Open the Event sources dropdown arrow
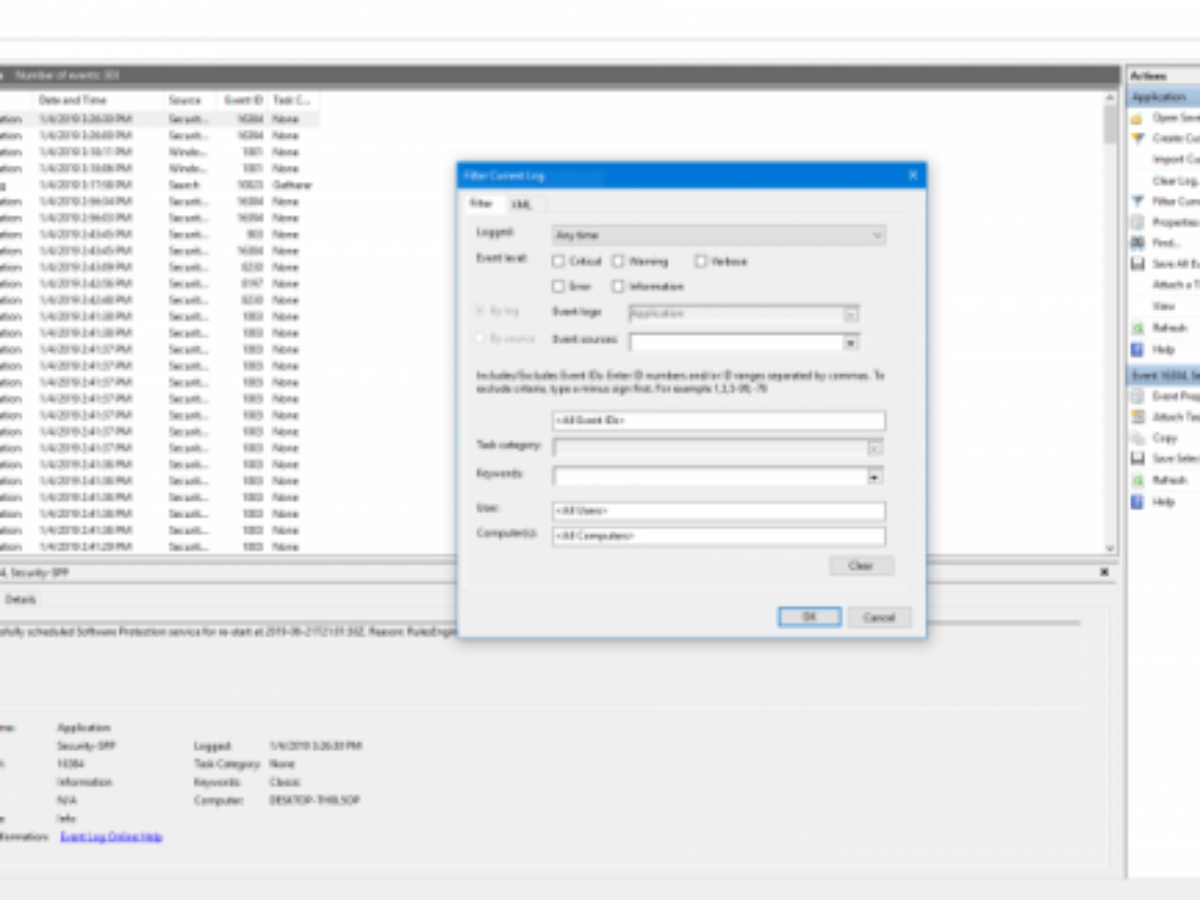This screenshot has width=1200, height=900. click(x=850, y=342)
